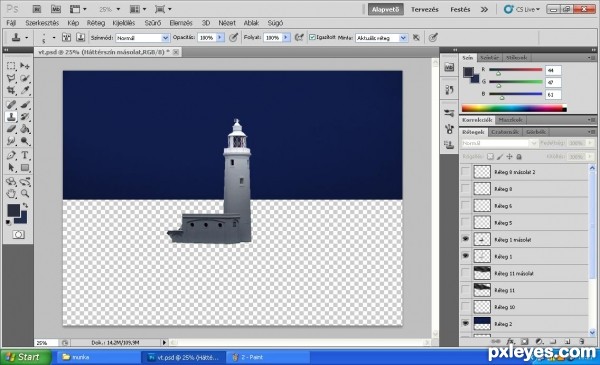
Task: Select the Path Selection arrow tool
Action: pyautogui.click(x=11, y=168)
